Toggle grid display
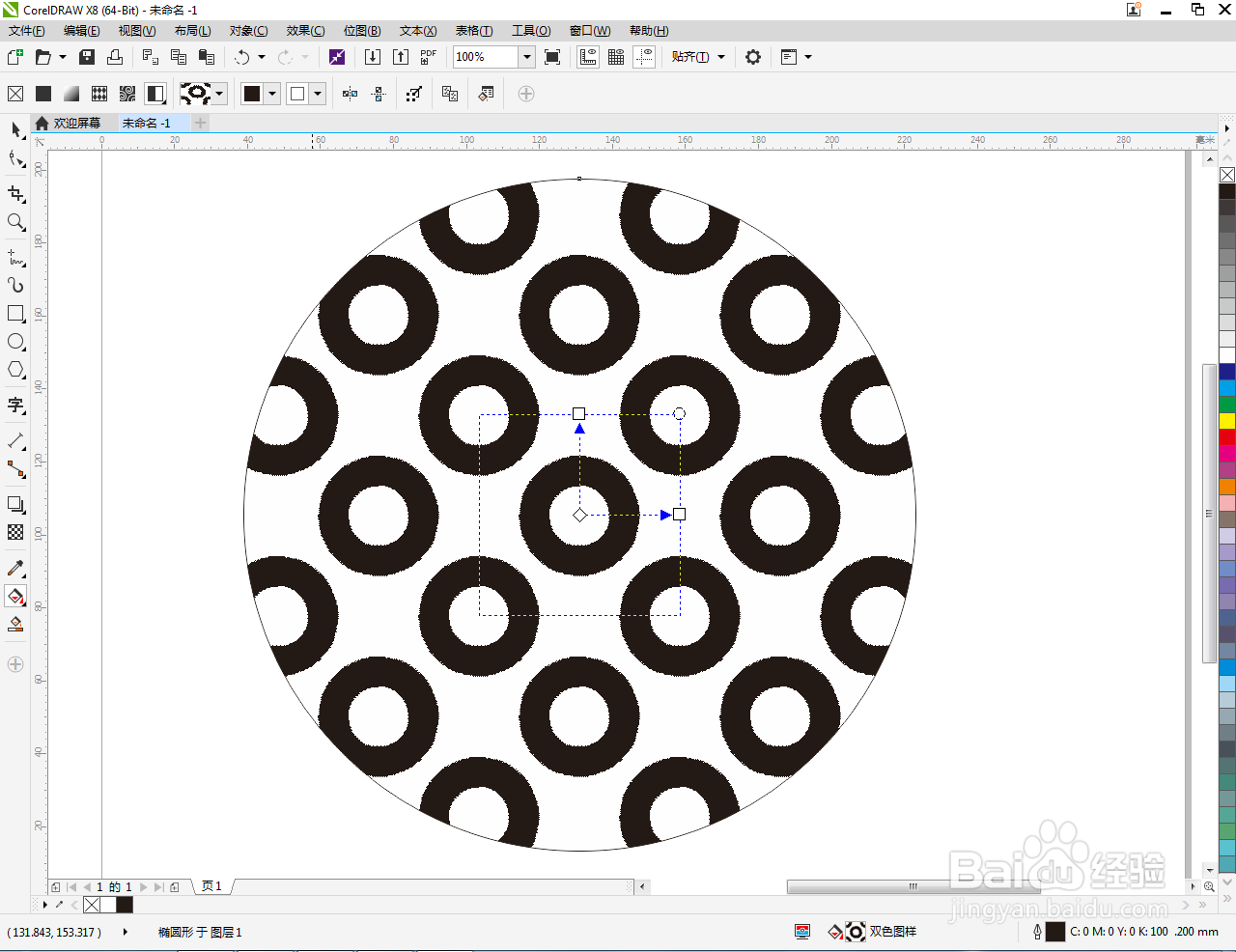This screenshot has width=1236, height=952. pyautogui.click(x=616, y=57)
